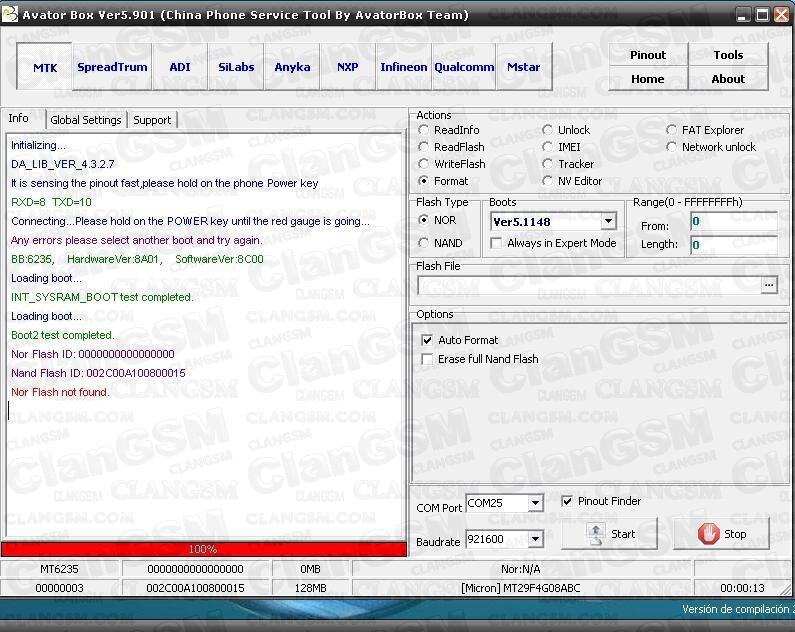Click the Flash File path field
This screenshot has height=632, width=795.
588,285
